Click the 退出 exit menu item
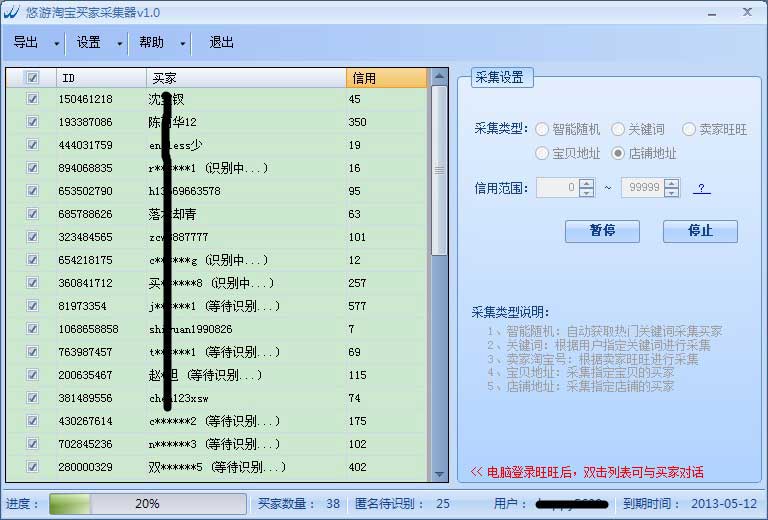 coord(221,43)
